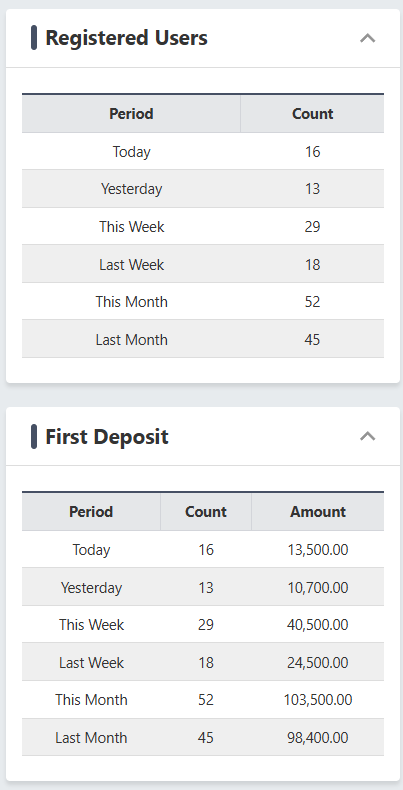Click the 98,400.00 Last Month amount
The height and width of the screenshot is (790, 403).
(318, 737)
